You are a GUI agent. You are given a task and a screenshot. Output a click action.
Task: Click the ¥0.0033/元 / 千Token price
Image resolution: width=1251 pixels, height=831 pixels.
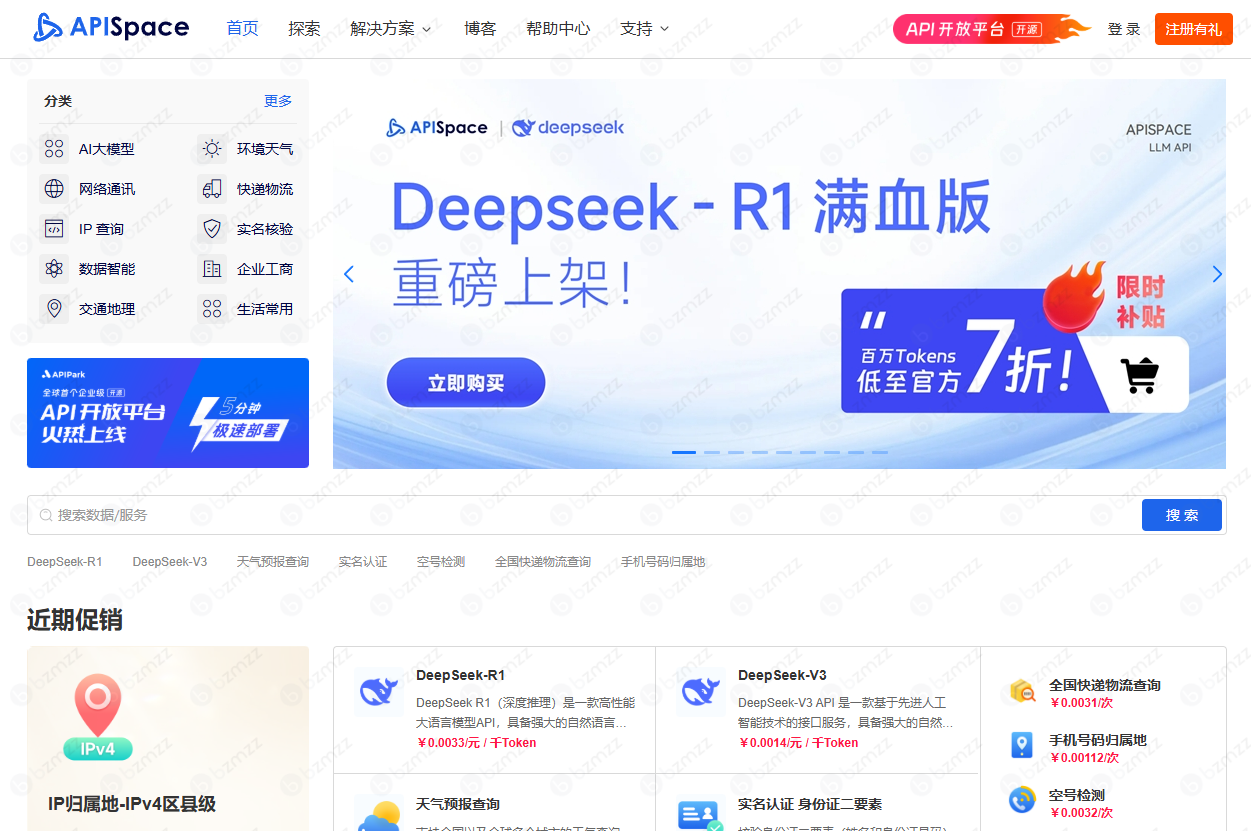coord(476,743)
